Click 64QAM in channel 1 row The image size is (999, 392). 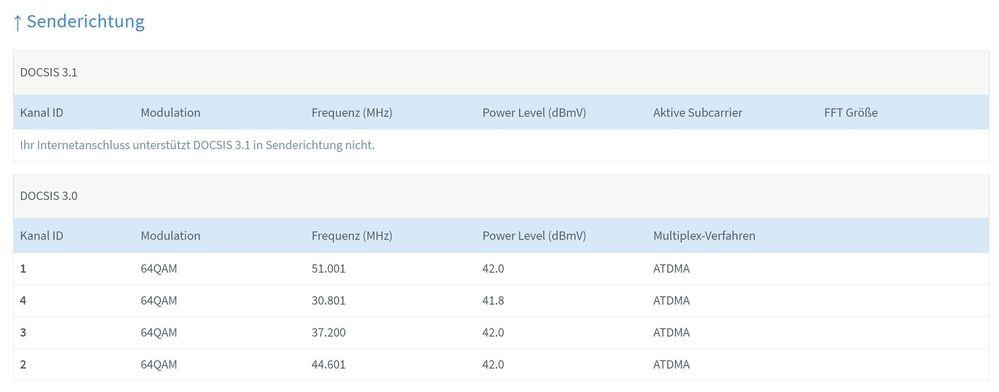pyautogui.click(x=159, y=269)
